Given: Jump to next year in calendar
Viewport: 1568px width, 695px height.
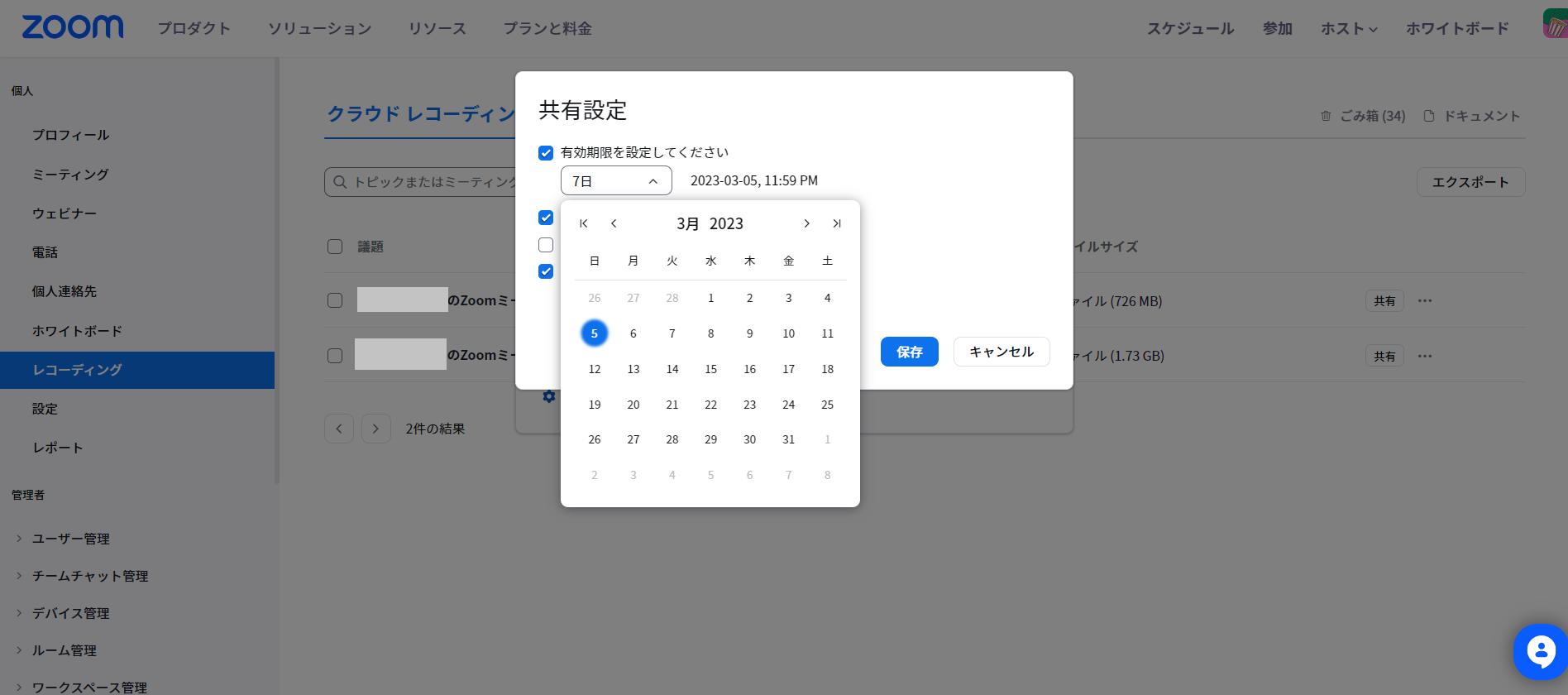Looking at the screenshot, I should click(x=837, y=223).
